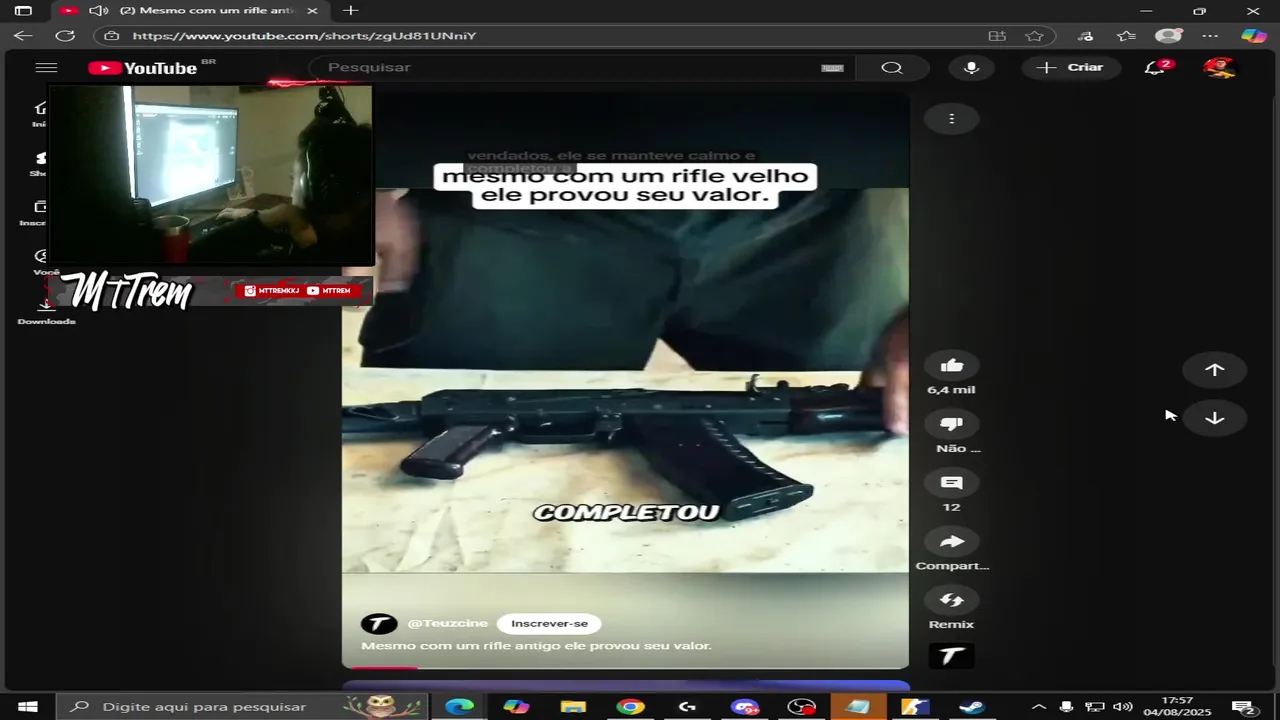This screenshot has height=720, width=1280.
Task: Open the 17:57 clock and calendar
Action: coord(1178,707)
